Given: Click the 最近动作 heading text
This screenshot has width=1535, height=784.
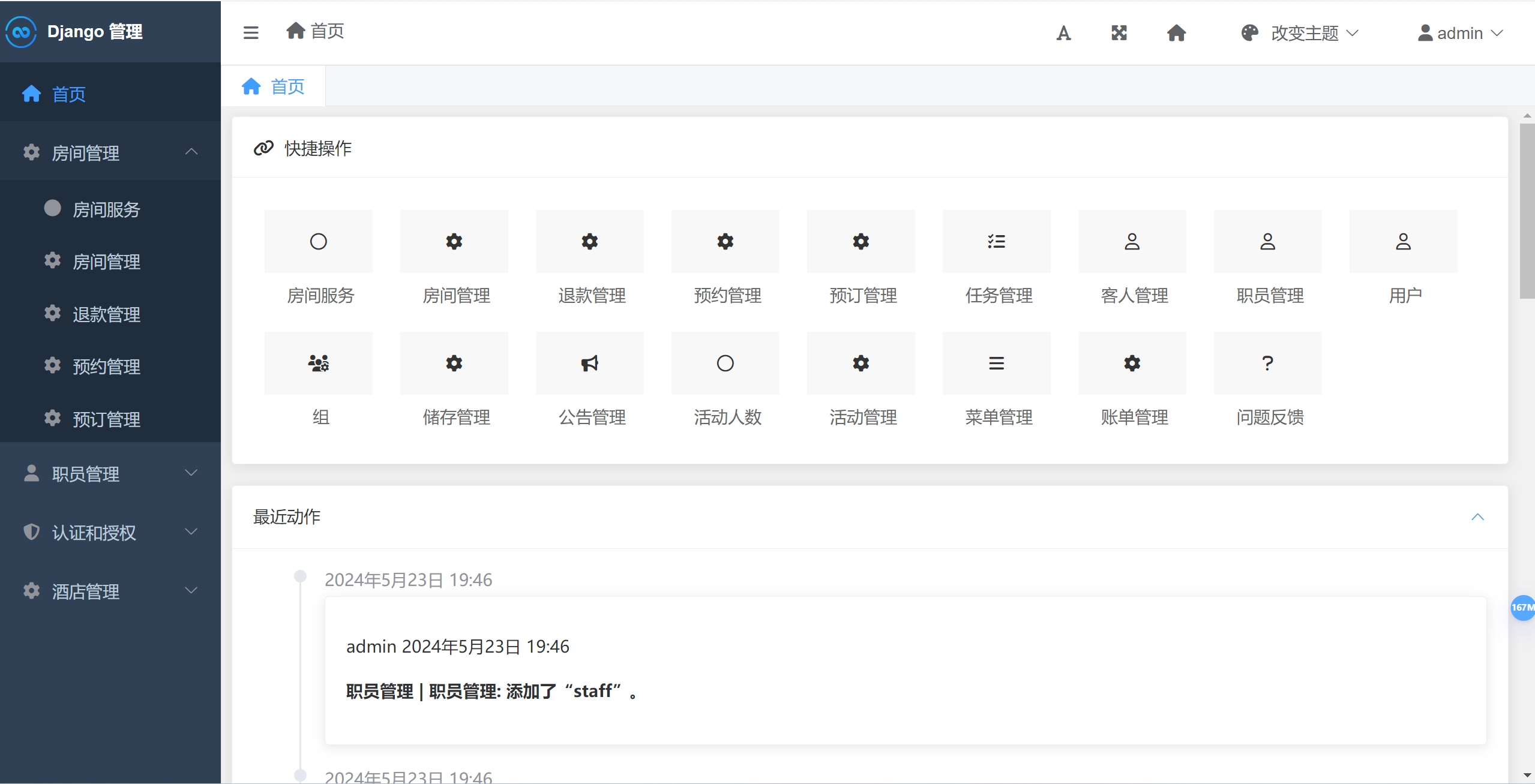Looking at the screenshot, I should coord(287,516).
